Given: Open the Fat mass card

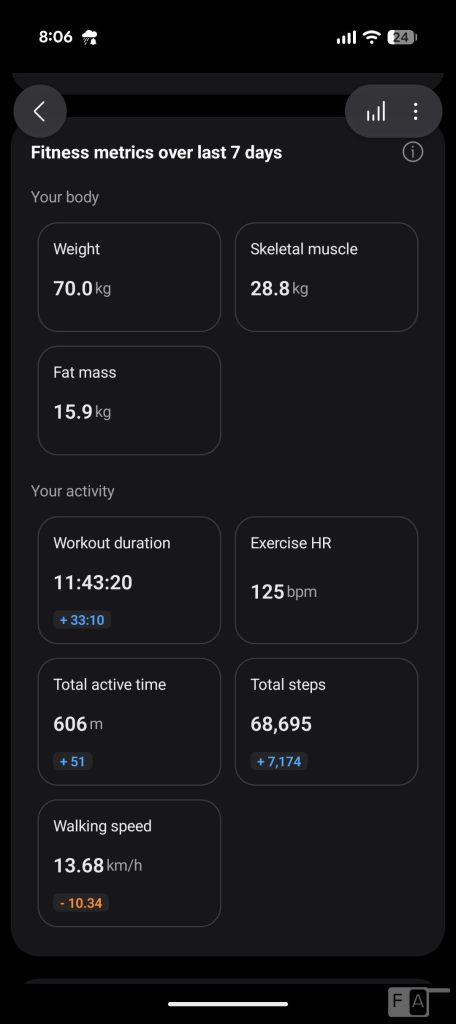Looking at the screenshot, I should [x=129, y=400].
